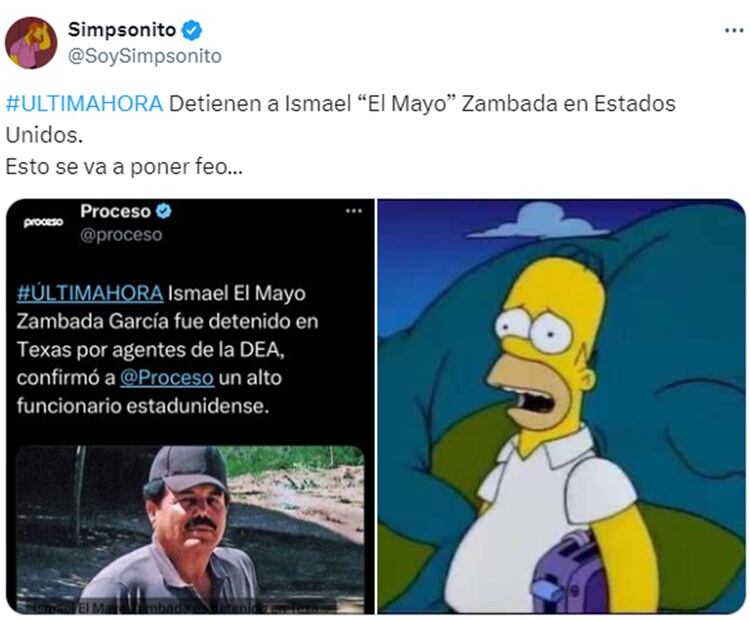Click the blue verified badge beside Simpsonito
Image resolution: width=750 pixels, height=620 pixels.
[192, 30]
